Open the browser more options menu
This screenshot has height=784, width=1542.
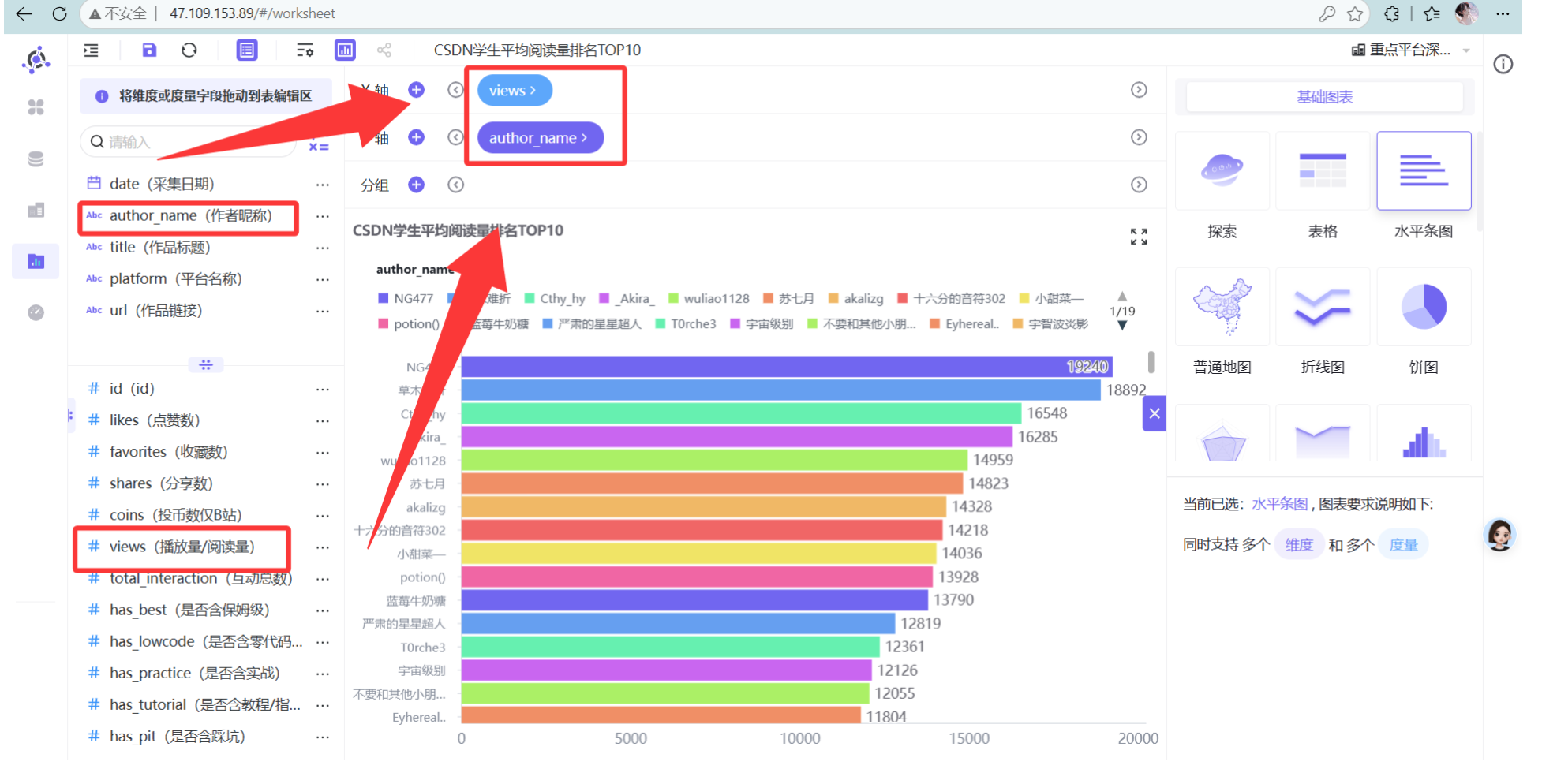click(1503, 13)
